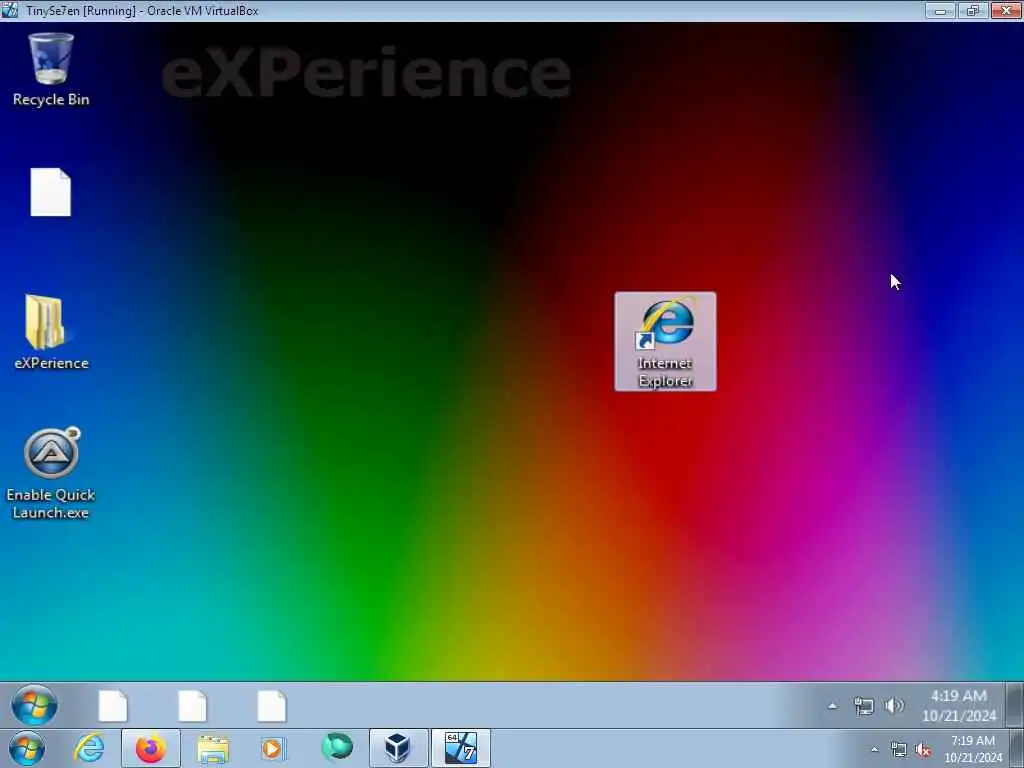Open guest network tray icon
The width and height of the screenshot is (1024, 768).
click(863, 706)
